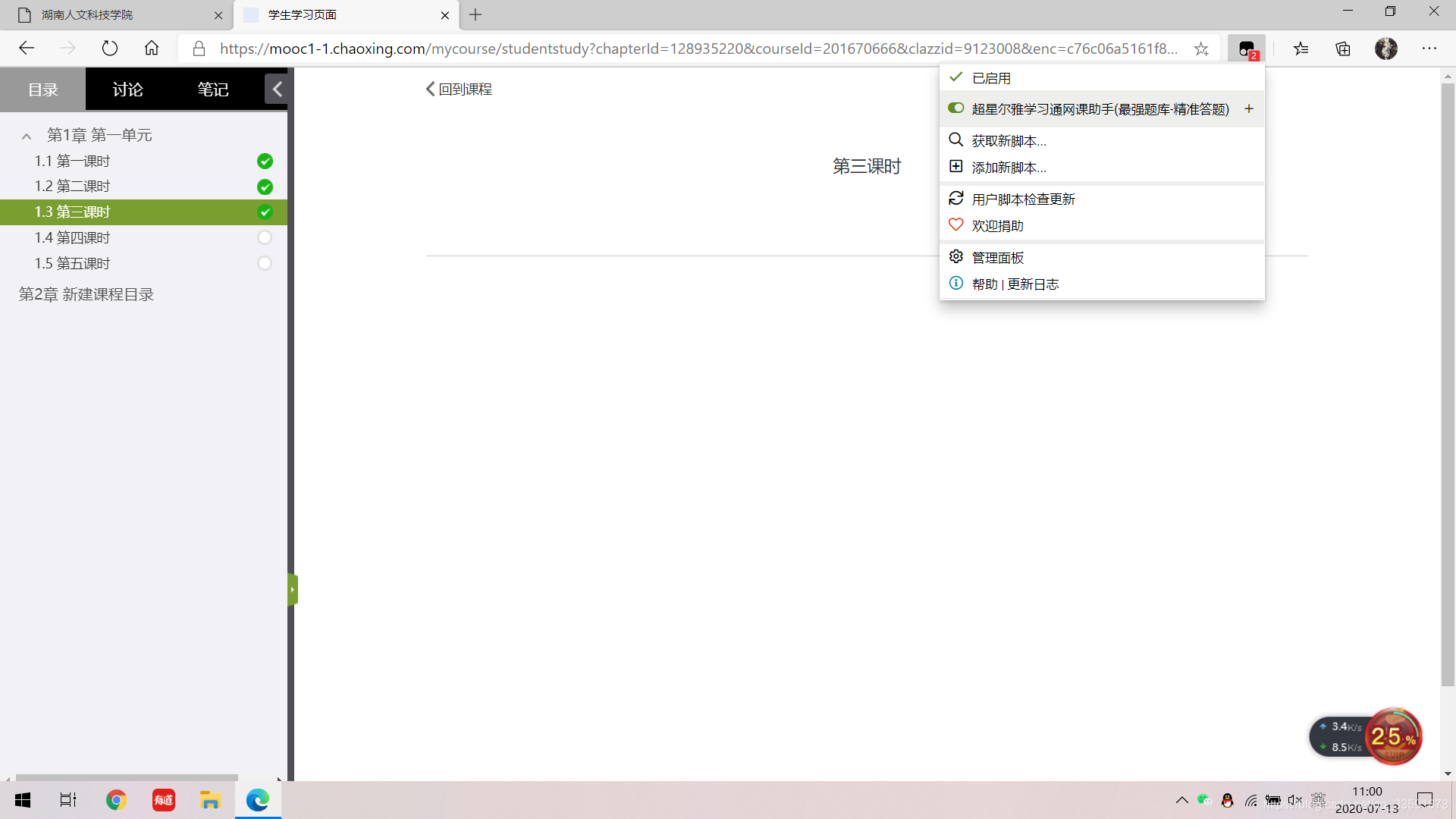Switch to Microsoft Edge on the taskbar
1456x819 pixels.
258,800
